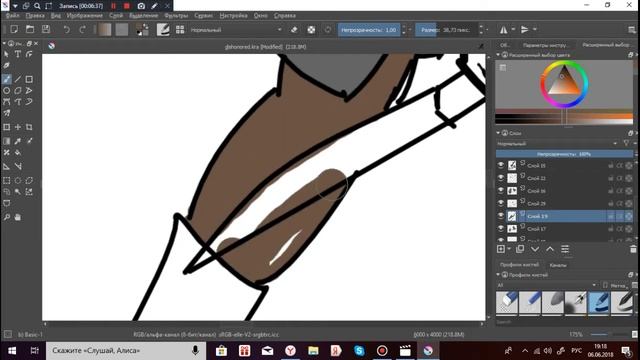Toggle vertical mirror mode
The width and height of the screenshot is (640, 360).
[525, 29]
